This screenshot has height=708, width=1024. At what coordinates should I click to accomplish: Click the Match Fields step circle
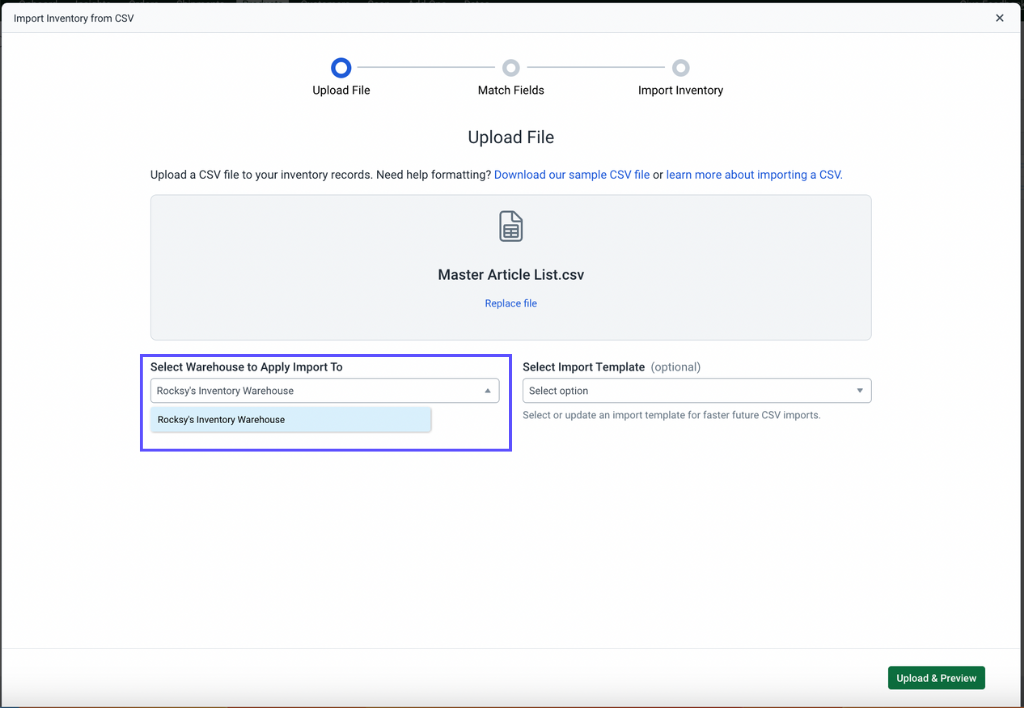pos(511,68)
